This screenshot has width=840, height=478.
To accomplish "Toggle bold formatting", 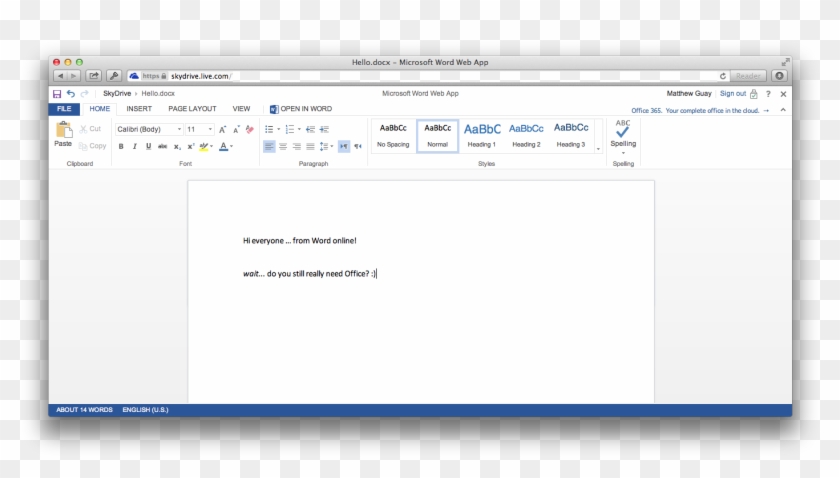I will [x=121, y=146].
